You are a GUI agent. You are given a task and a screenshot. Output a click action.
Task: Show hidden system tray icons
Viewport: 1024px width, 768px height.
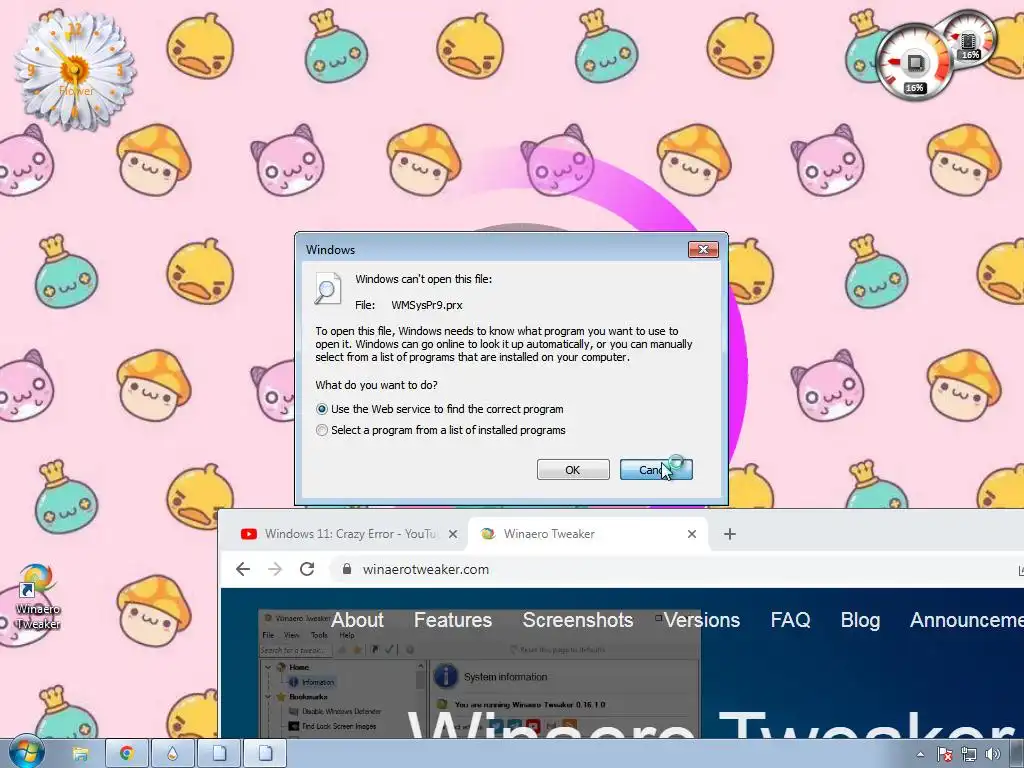click(920, 754)
